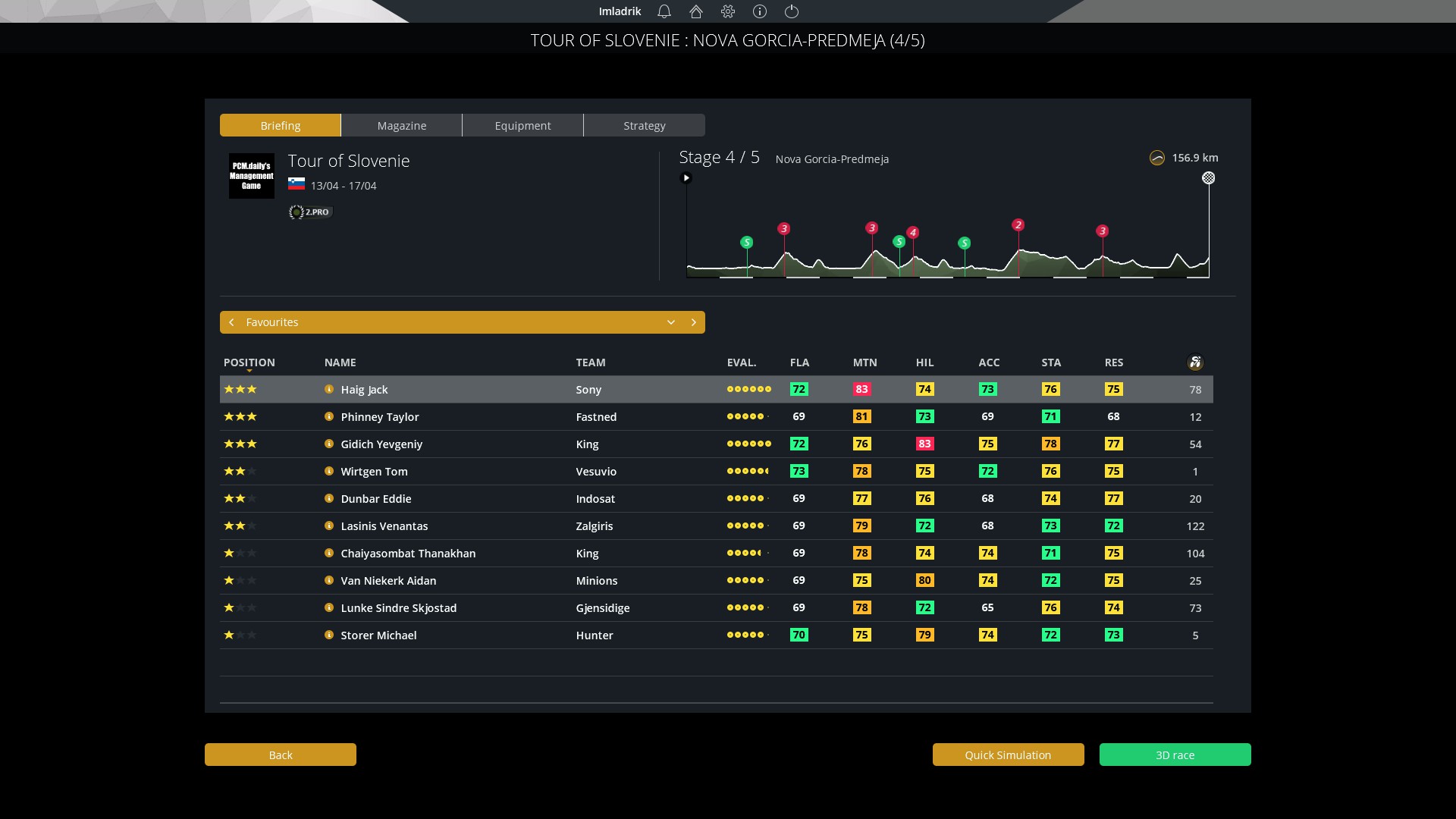Click the stage profile type icon

point(1157,158)
